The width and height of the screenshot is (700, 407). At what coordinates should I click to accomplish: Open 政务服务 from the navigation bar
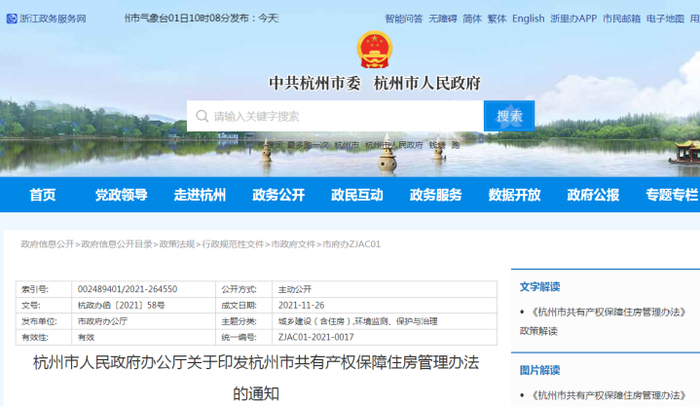pos(436,195)
